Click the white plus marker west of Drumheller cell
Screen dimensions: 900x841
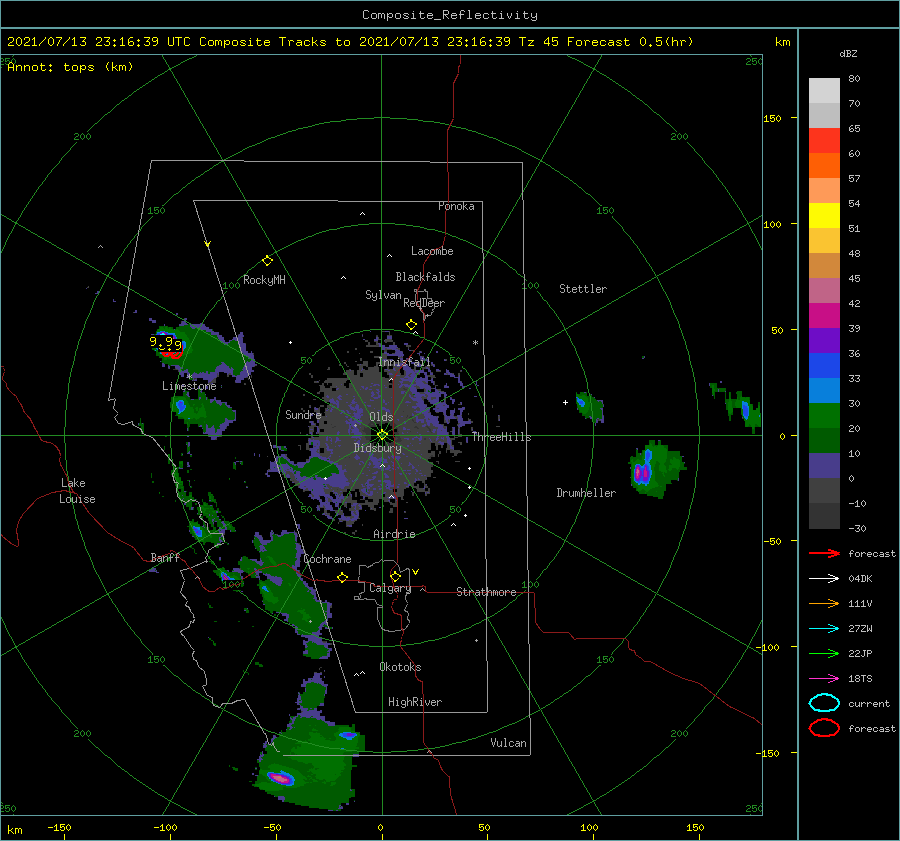[x=565, y=402]
